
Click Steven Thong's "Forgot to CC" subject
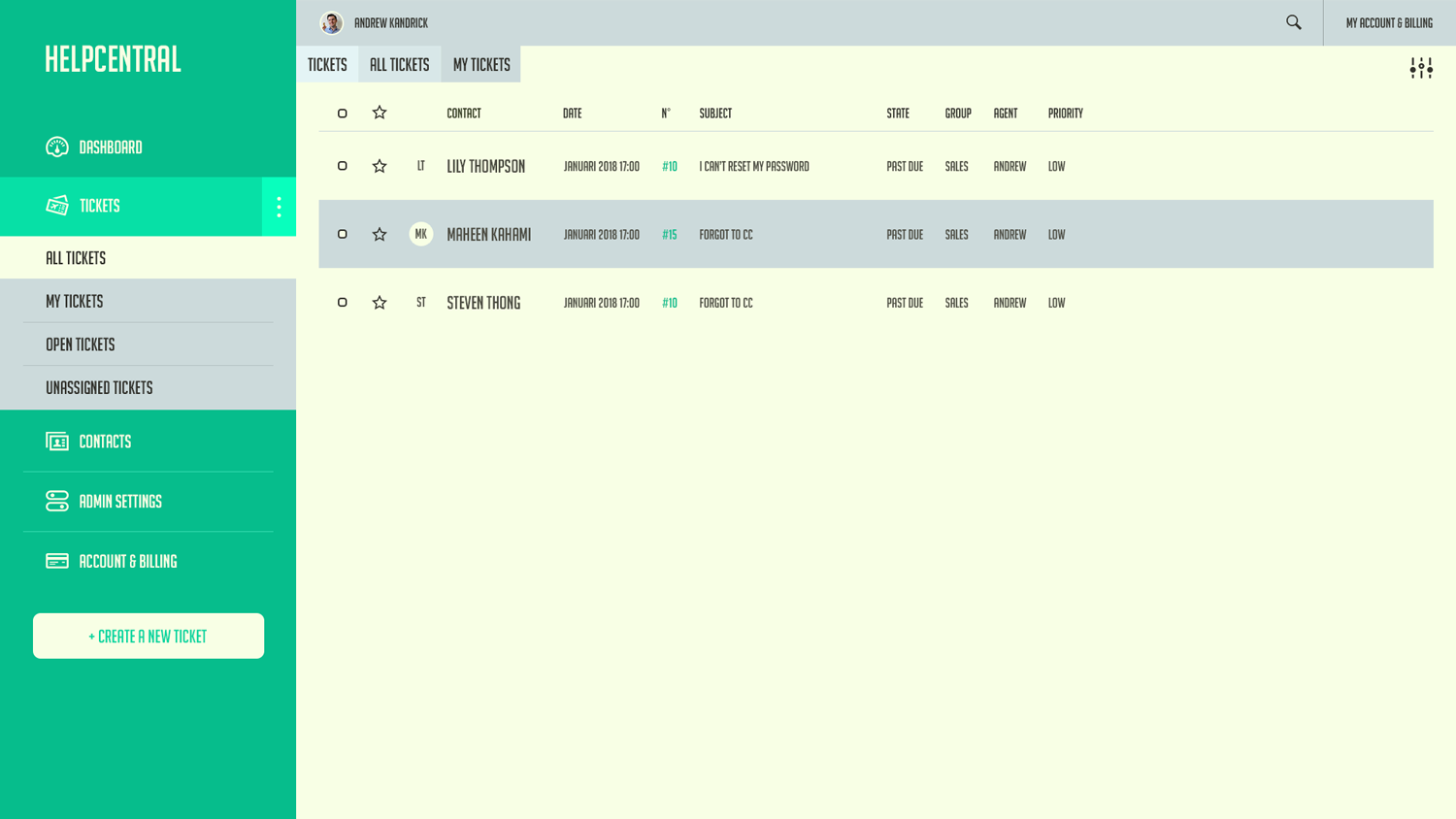[x=726, y=303]
